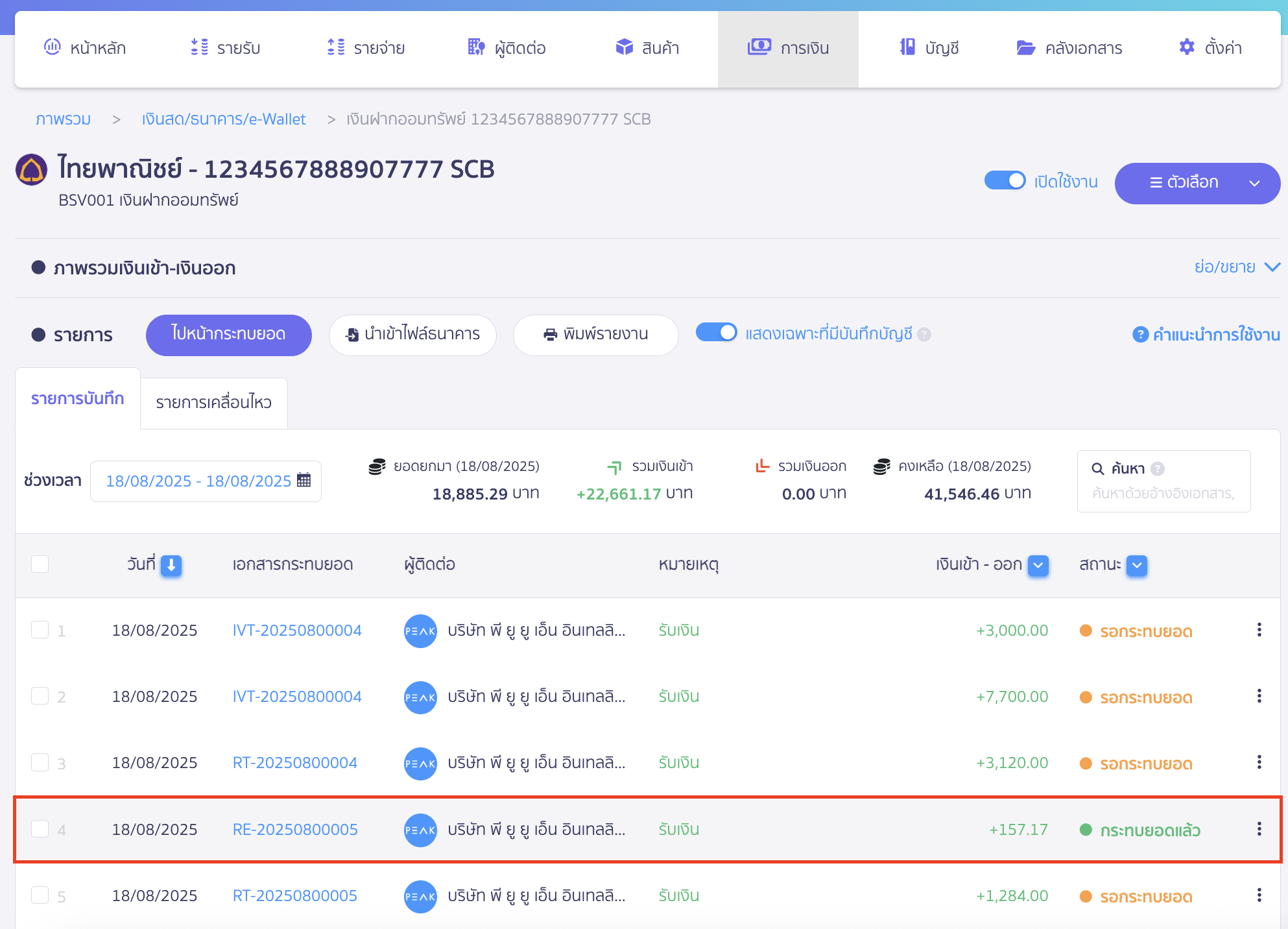This screenshot has height=929, width=1288.
Task: Click the search field ค้นหาด้วยอ้างอิงเอกสาร
Action: pos(1163,494)
